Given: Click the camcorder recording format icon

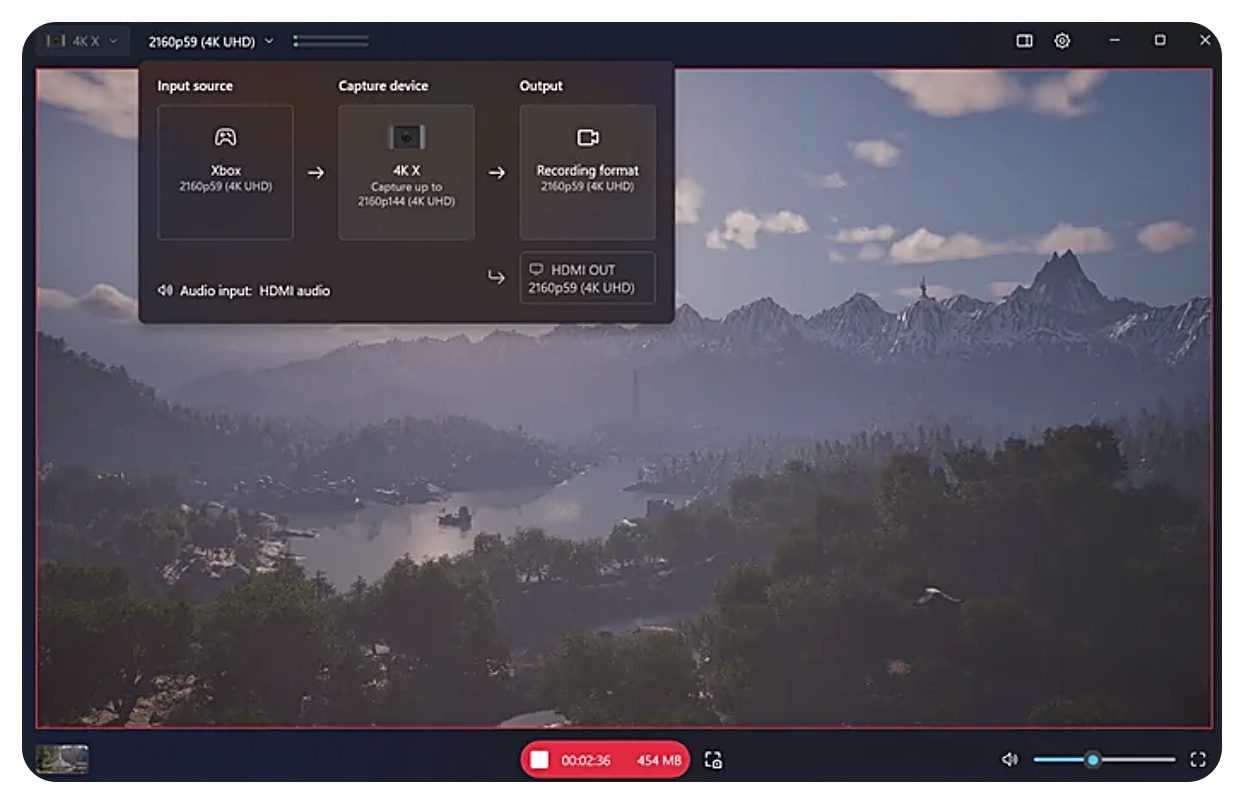Looking at the screenshot, I should 588,138.
